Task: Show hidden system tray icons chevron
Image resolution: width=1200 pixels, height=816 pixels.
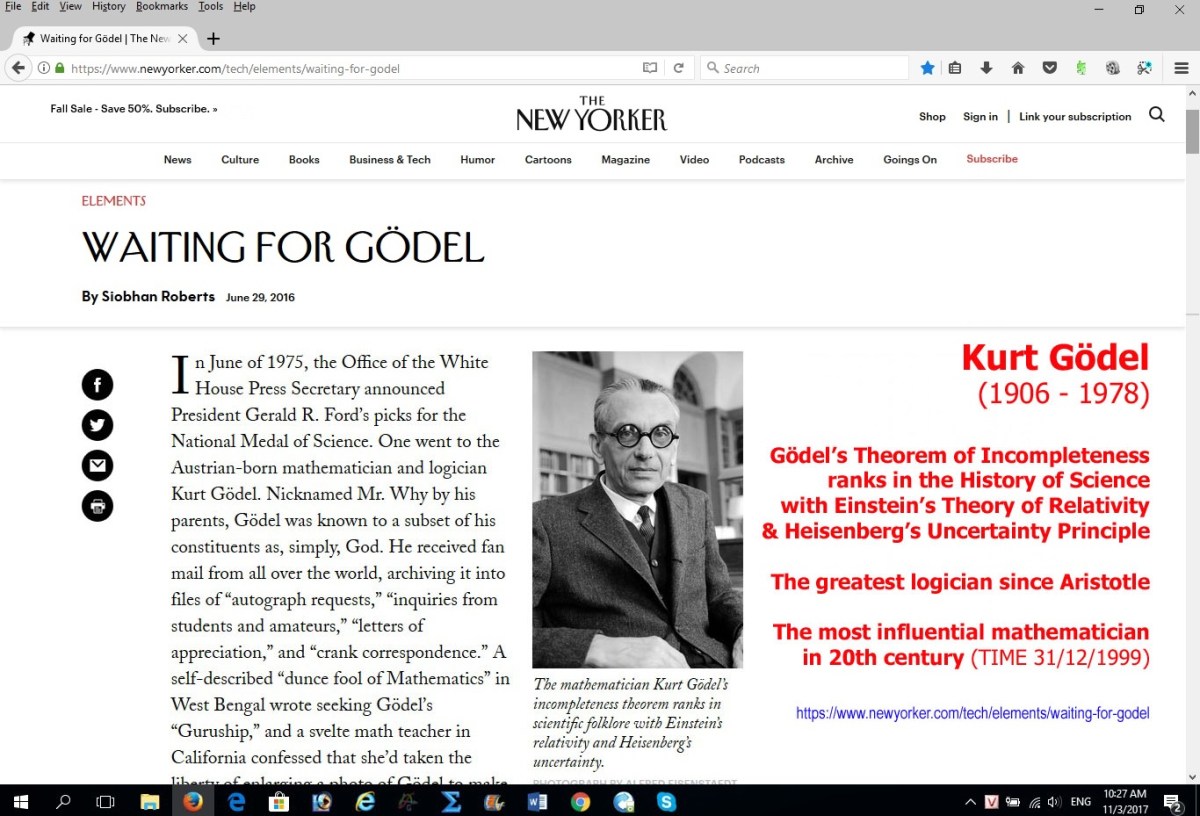Action: click(970, 802)
